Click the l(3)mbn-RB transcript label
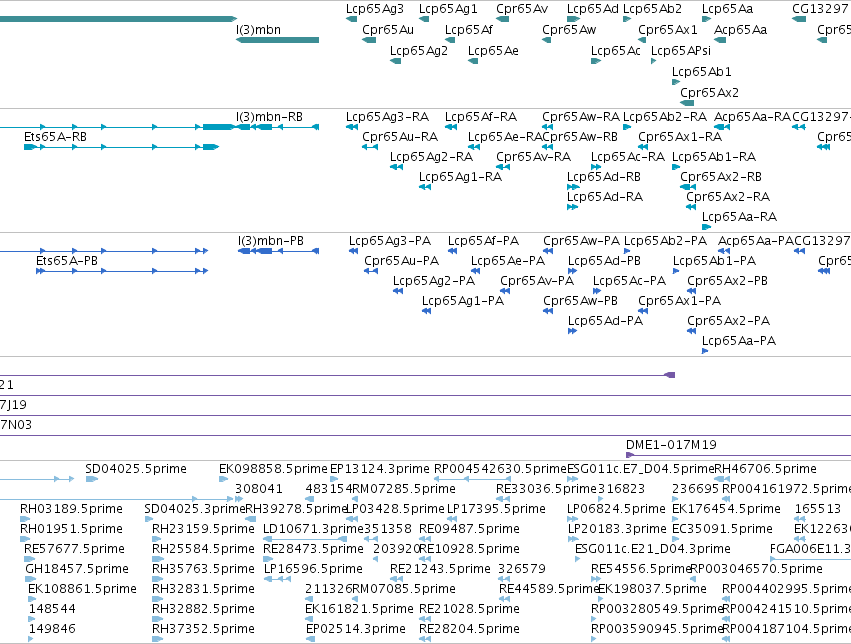The width and height of the screenshot is (851, 644). click(269, 117)
